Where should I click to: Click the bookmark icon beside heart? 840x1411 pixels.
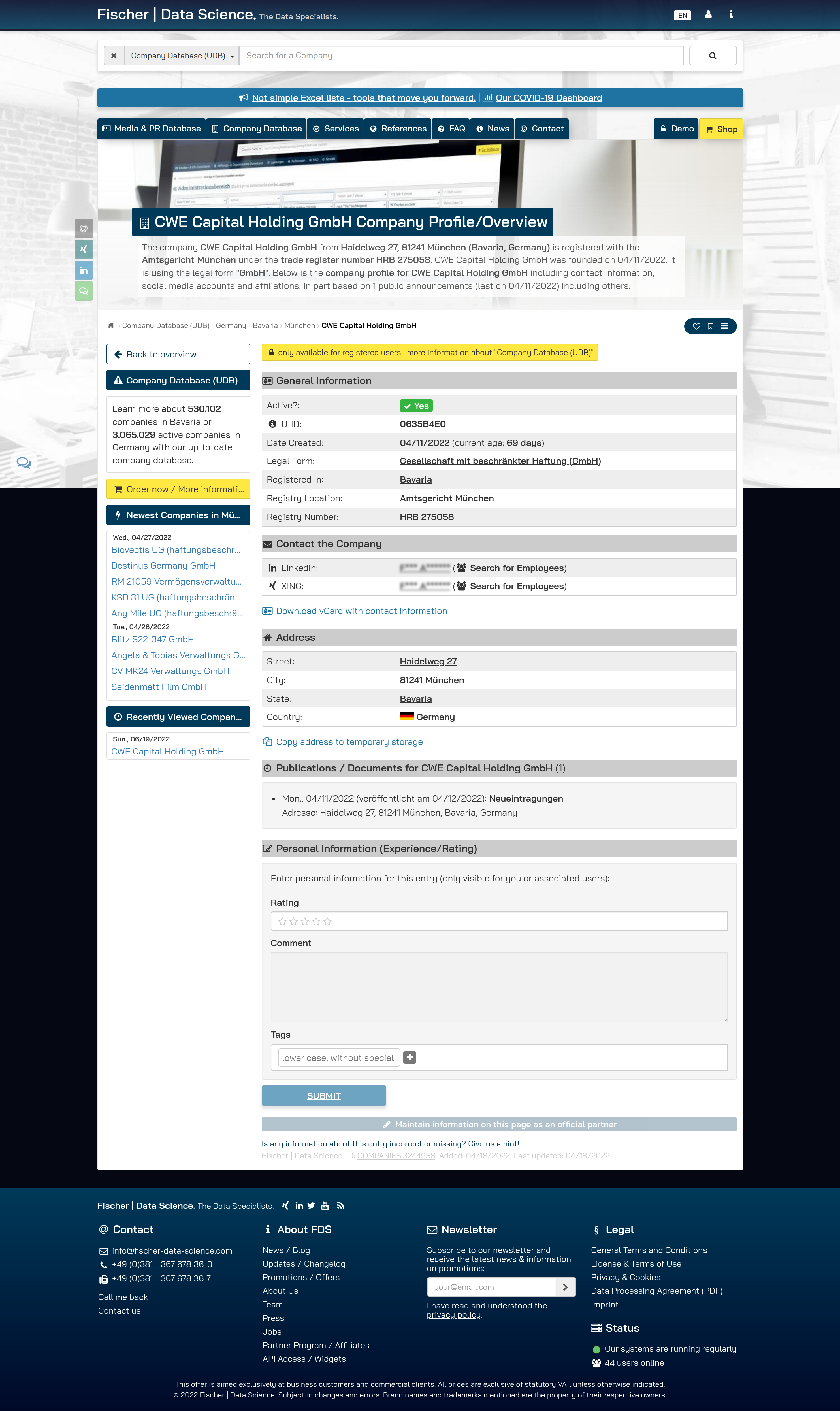coord(710,327)
